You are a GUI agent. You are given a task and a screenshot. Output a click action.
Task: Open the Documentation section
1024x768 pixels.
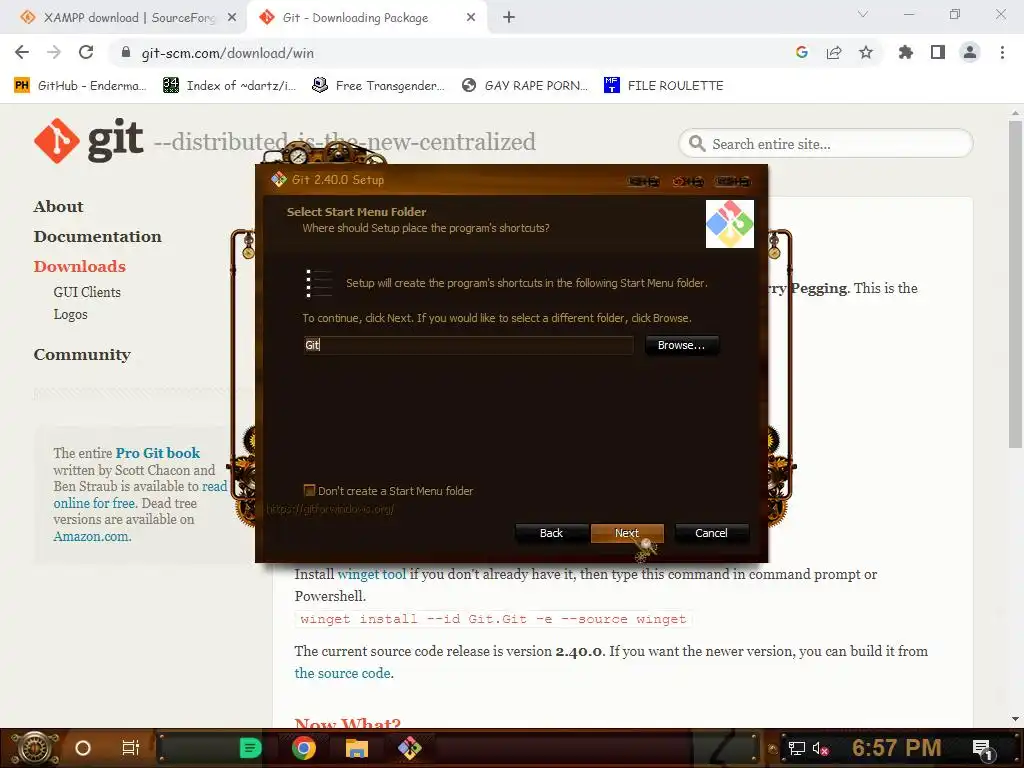[x=97, y=236]
